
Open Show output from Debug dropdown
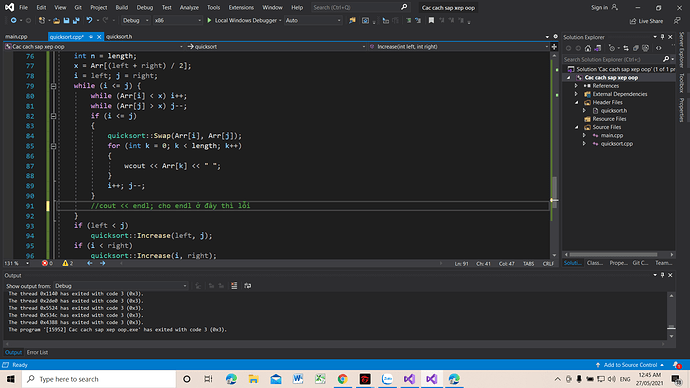[121, 286]
